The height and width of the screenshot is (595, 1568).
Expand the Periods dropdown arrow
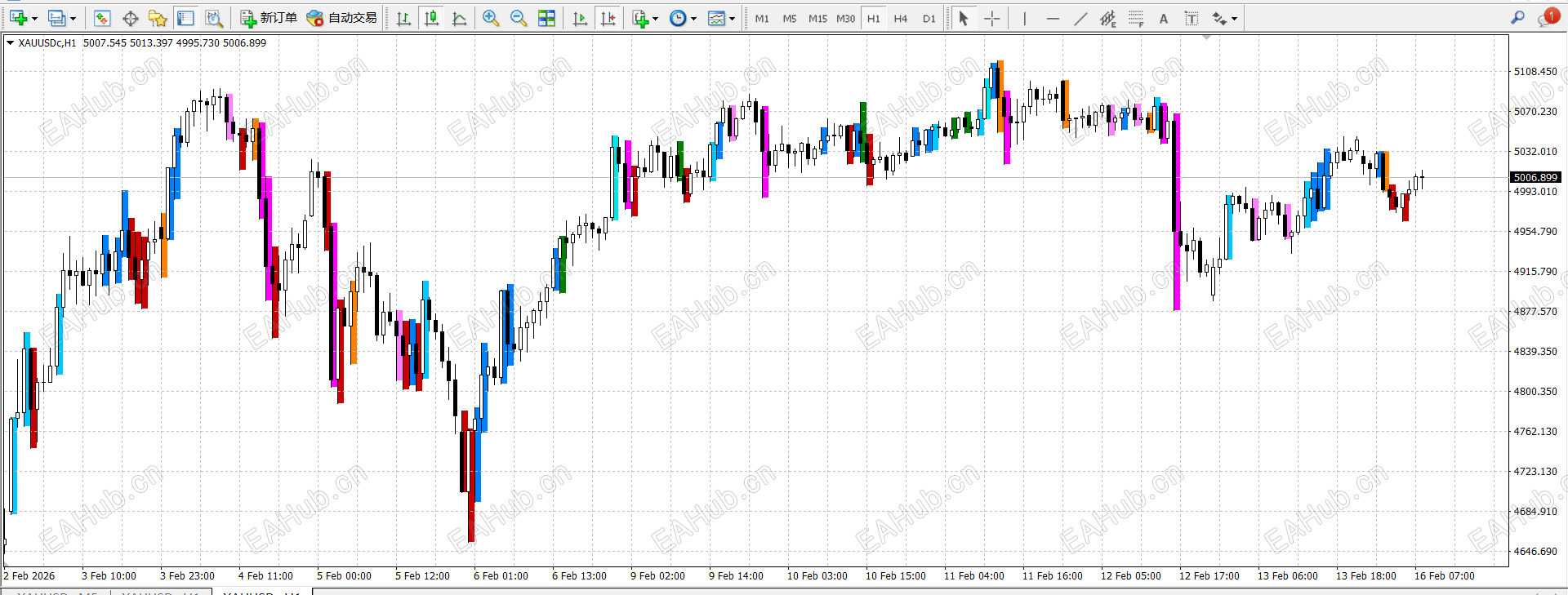[x=694, y=18]
